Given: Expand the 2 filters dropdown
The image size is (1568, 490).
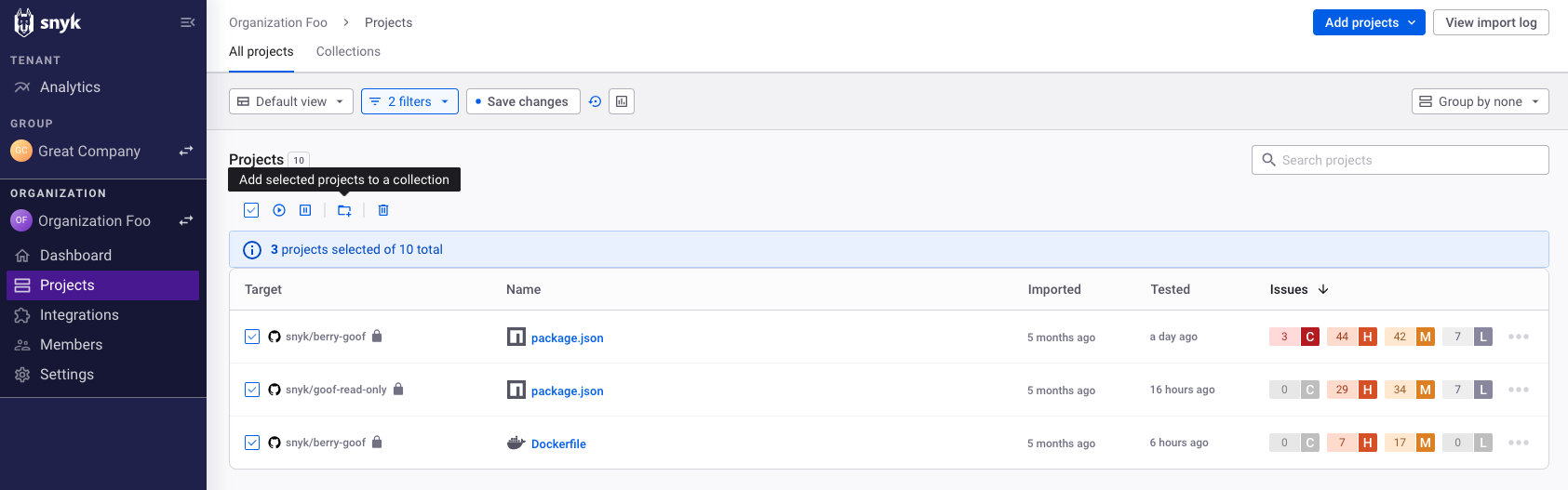Looking at the screenshot, I should coord(409,101).
